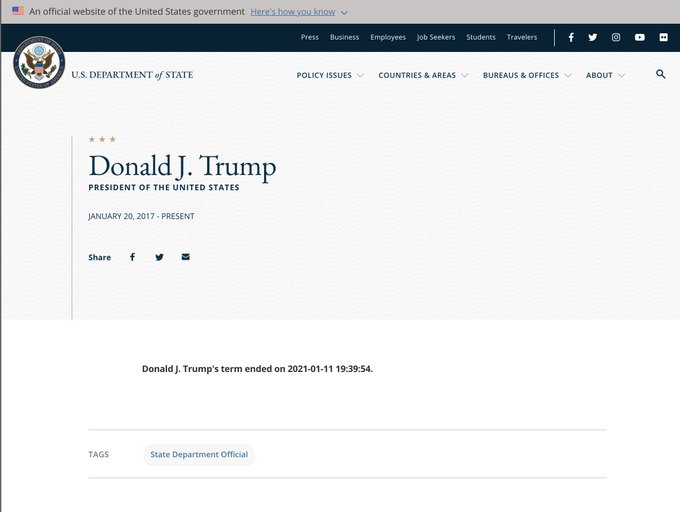This screenshot has width=680, height=512.
Task: Open the Employees link
Action: tap(388, 37)
